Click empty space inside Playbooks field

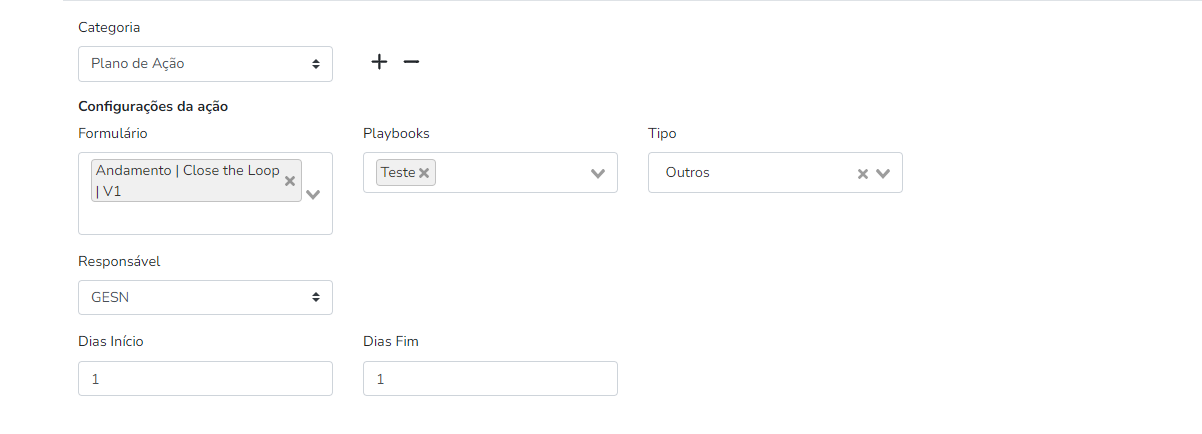coord(510,173)
